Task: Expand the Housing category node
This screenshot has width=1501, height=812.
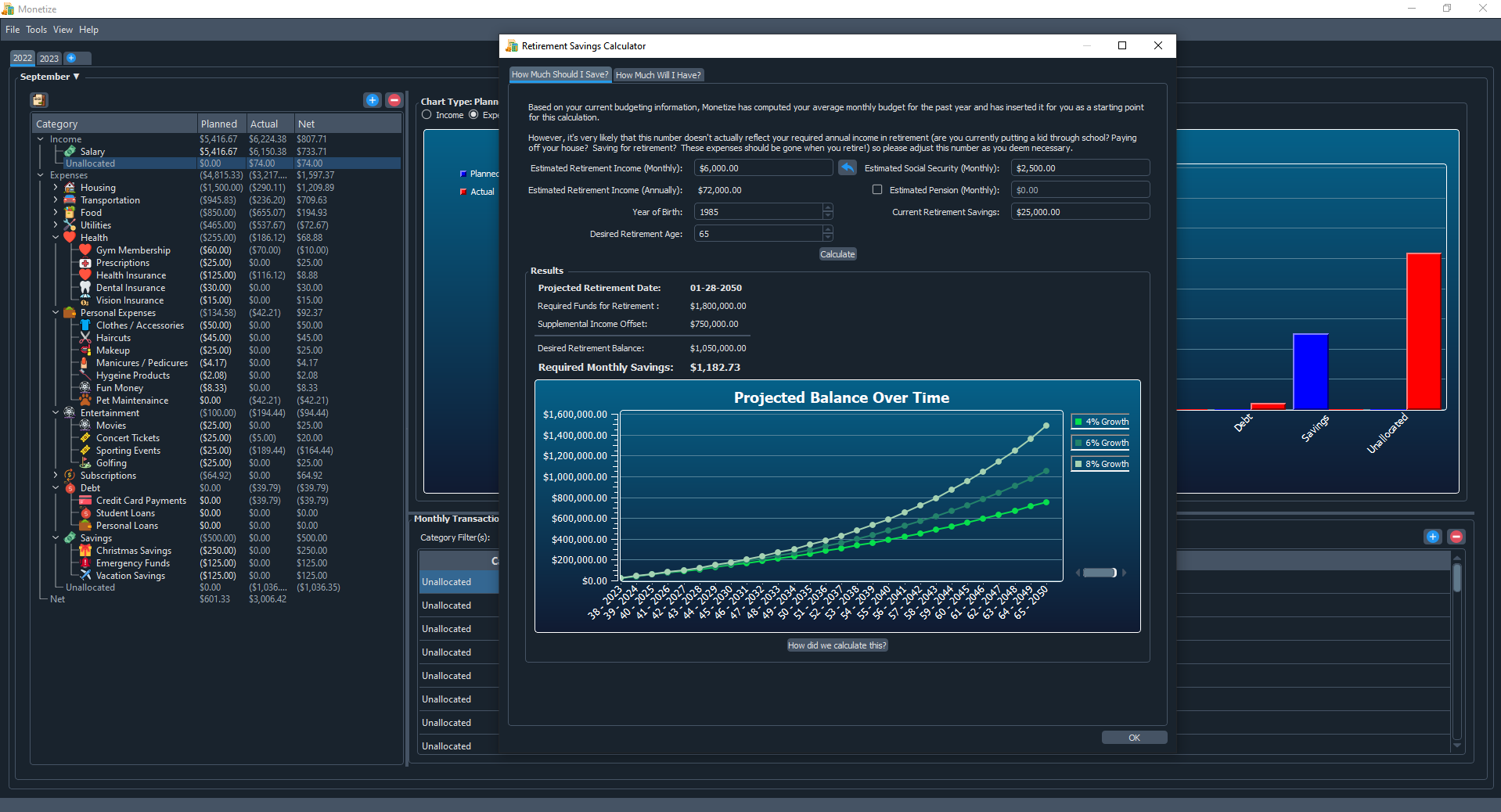Action: [x=56, y=188]
